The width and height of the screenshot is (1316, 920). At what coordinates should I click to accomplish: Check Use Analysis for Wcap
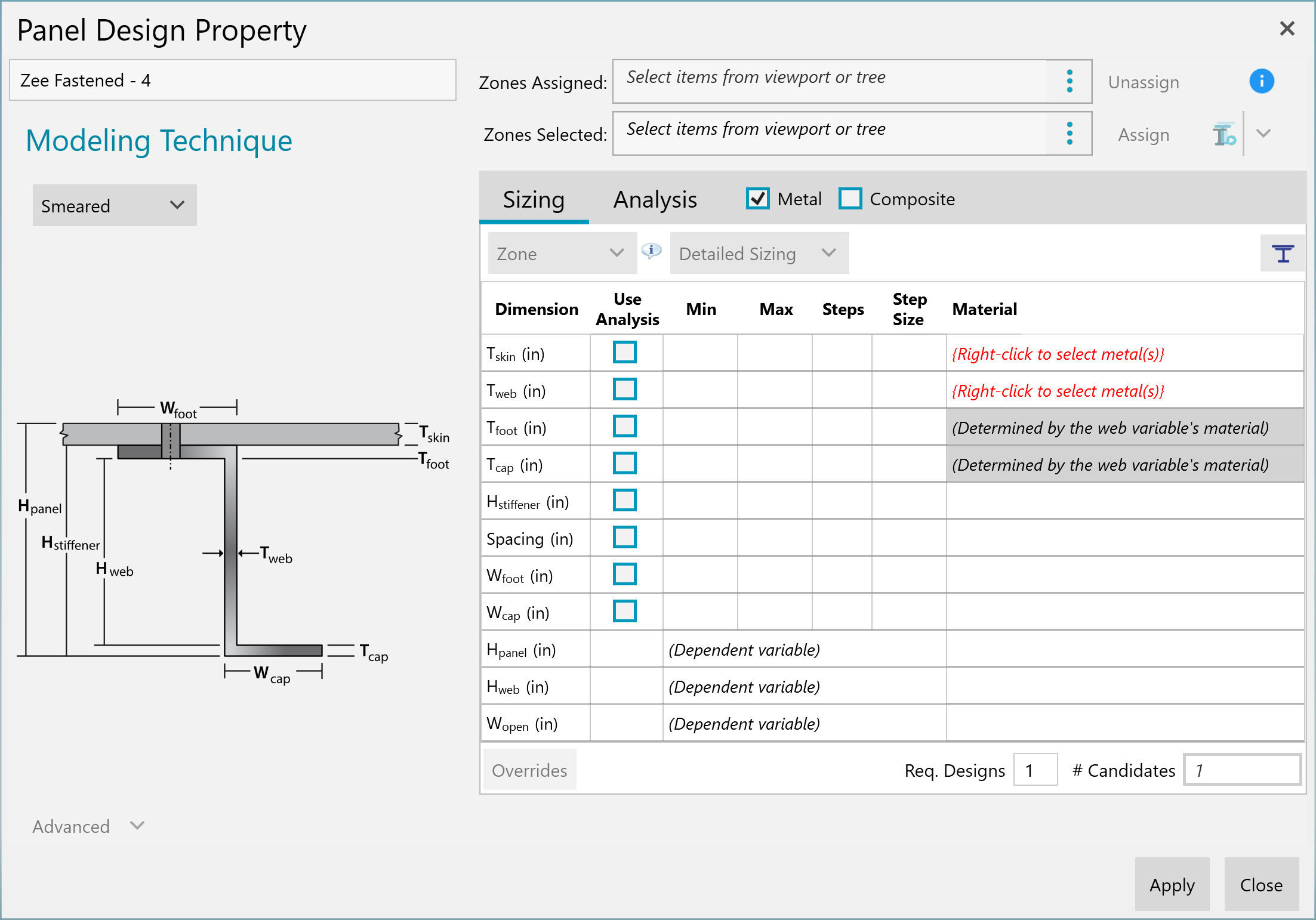tap(624, 611)
